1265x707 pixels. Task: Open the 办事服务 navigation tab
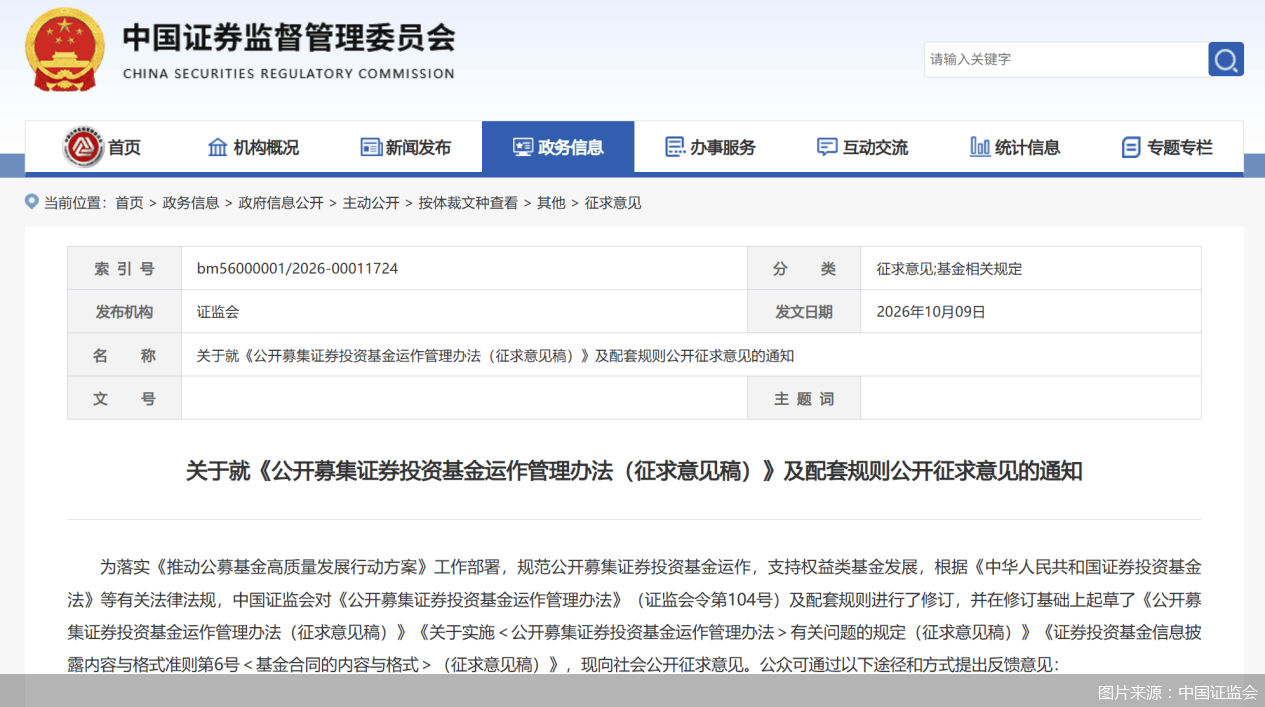point(710,148)
